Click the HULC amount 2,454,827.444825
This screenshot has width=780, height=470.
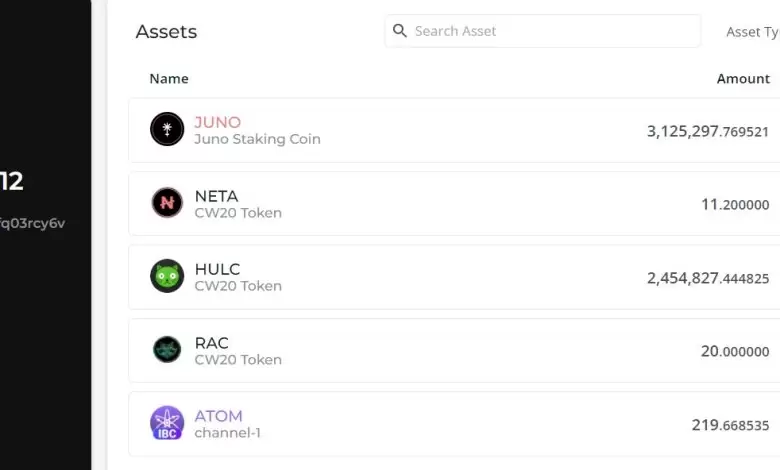(707, 278)
